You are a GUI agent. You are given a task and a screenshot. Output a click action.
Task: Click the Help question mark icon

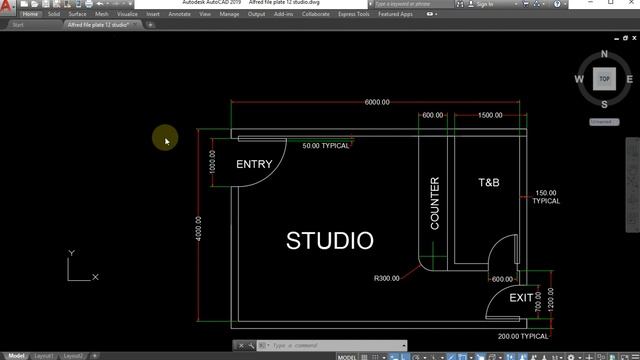[557, 4]
